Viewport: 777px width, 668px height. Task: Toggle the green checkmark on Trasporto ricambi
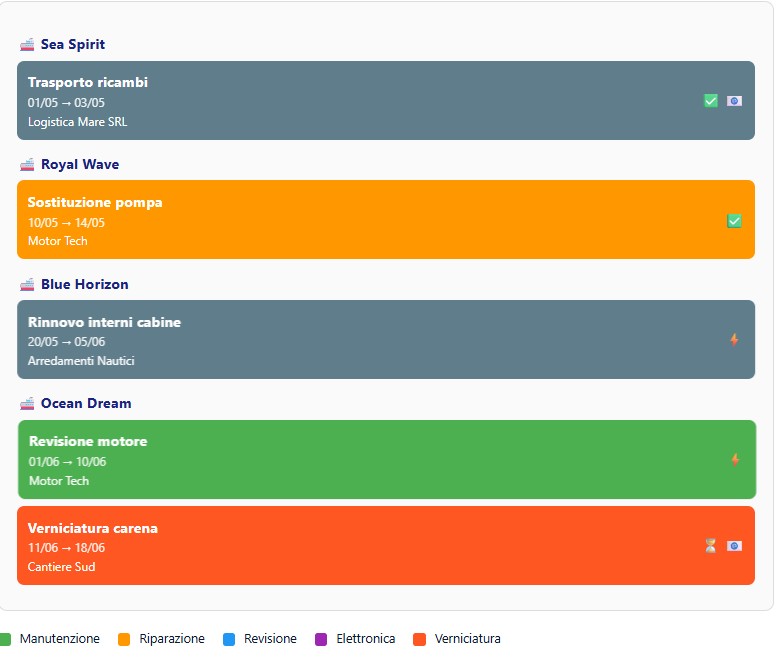click(710, 101)
